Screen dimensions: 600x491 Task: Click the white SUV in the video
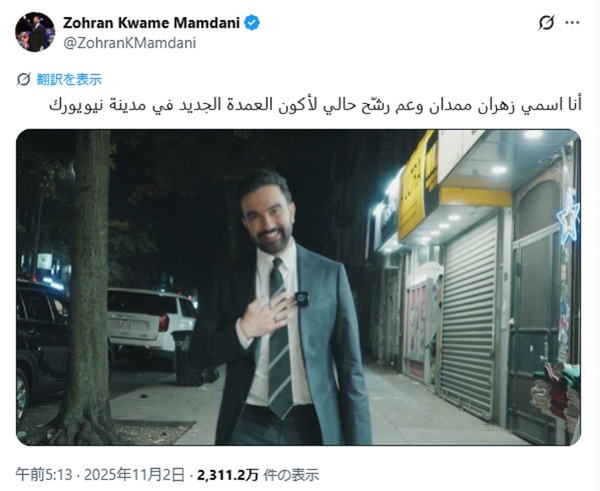(151, 321)
